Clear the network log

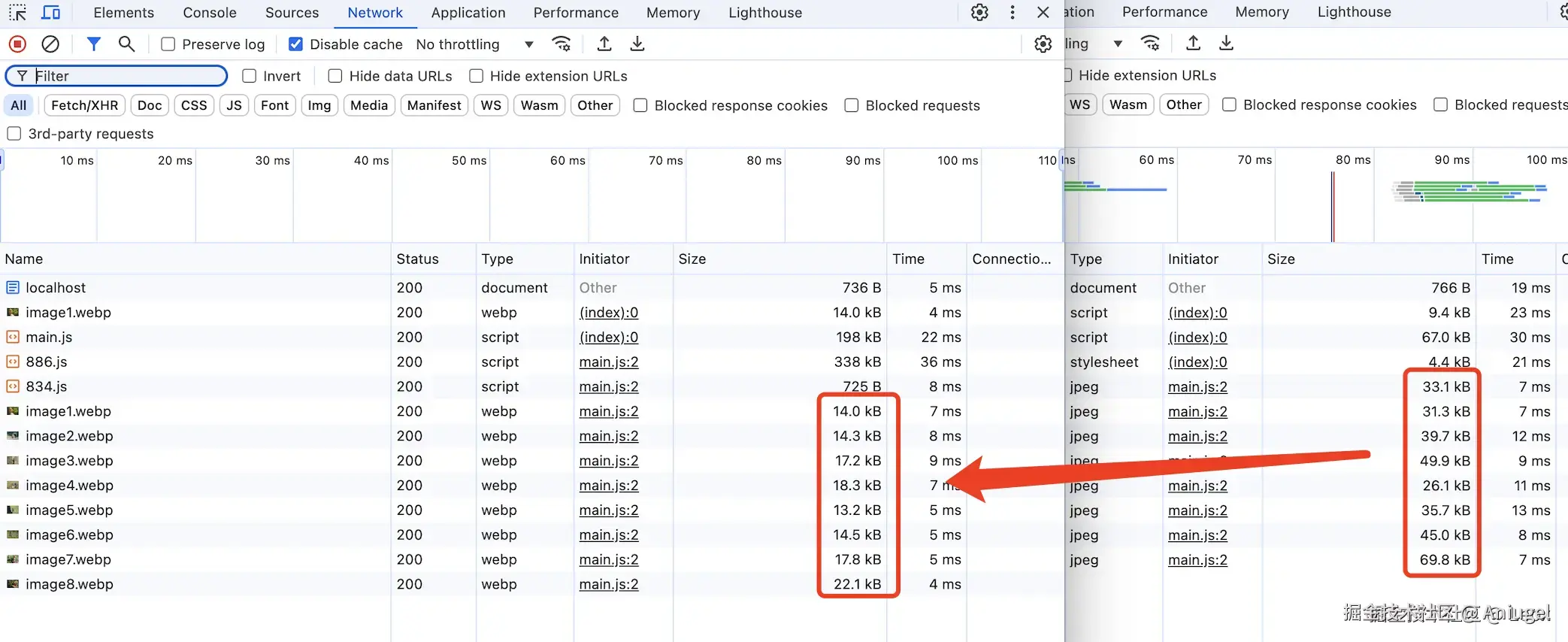tap(50, 44)
